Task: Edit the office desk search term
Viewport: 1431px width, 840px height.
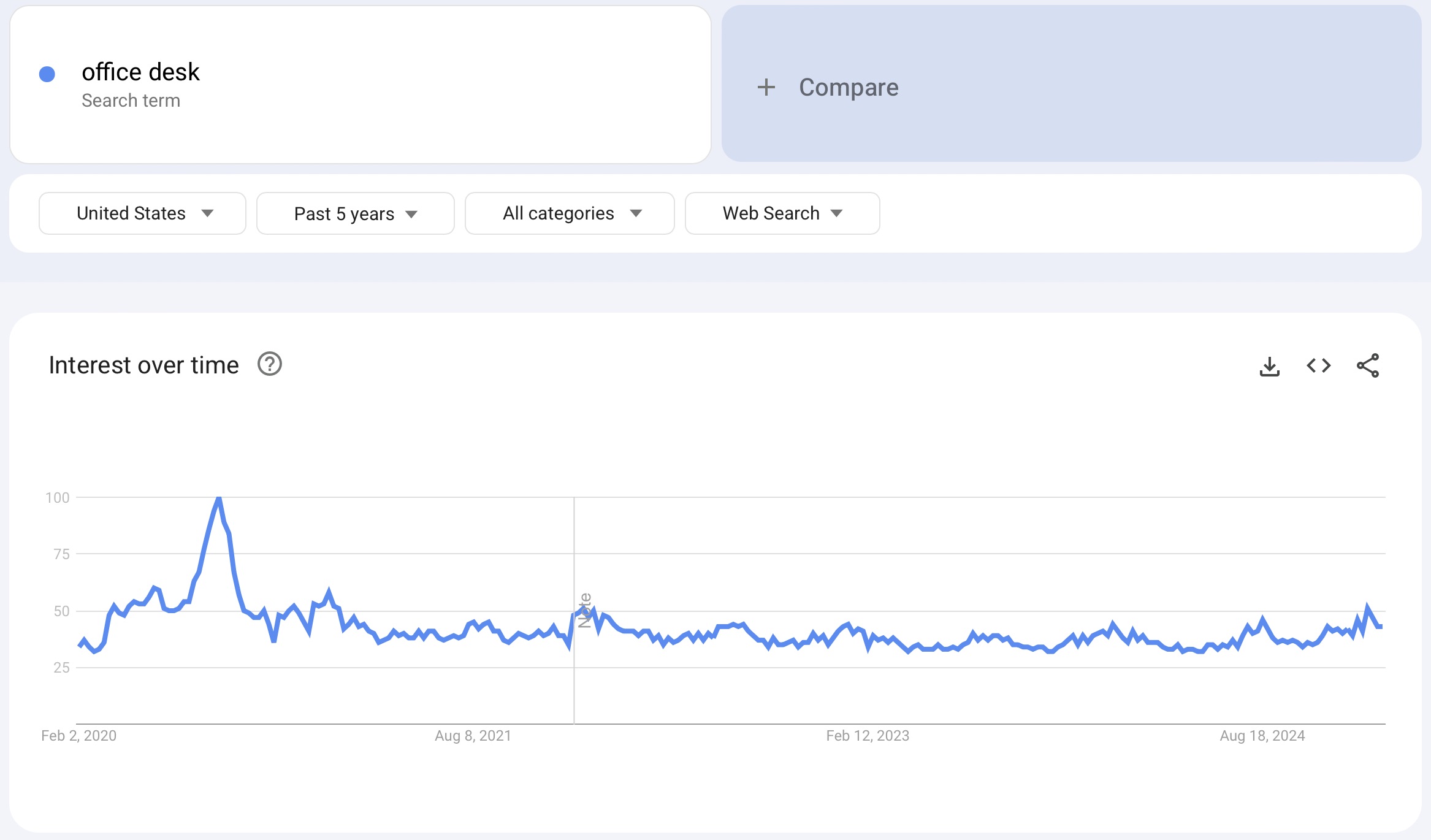Action: tap(140, 72)
